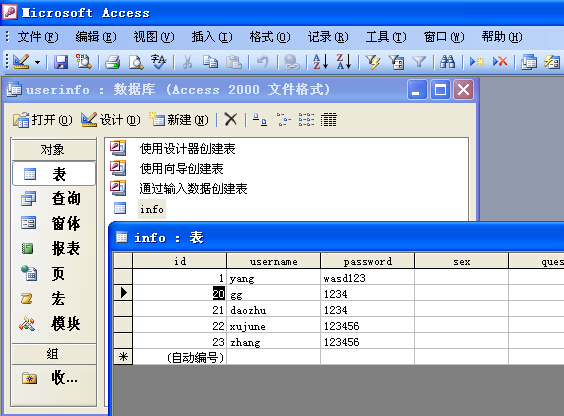Viewport: 564px width, 416px height.
Task: Switch to Small Icons view
Action: (283, 119)
